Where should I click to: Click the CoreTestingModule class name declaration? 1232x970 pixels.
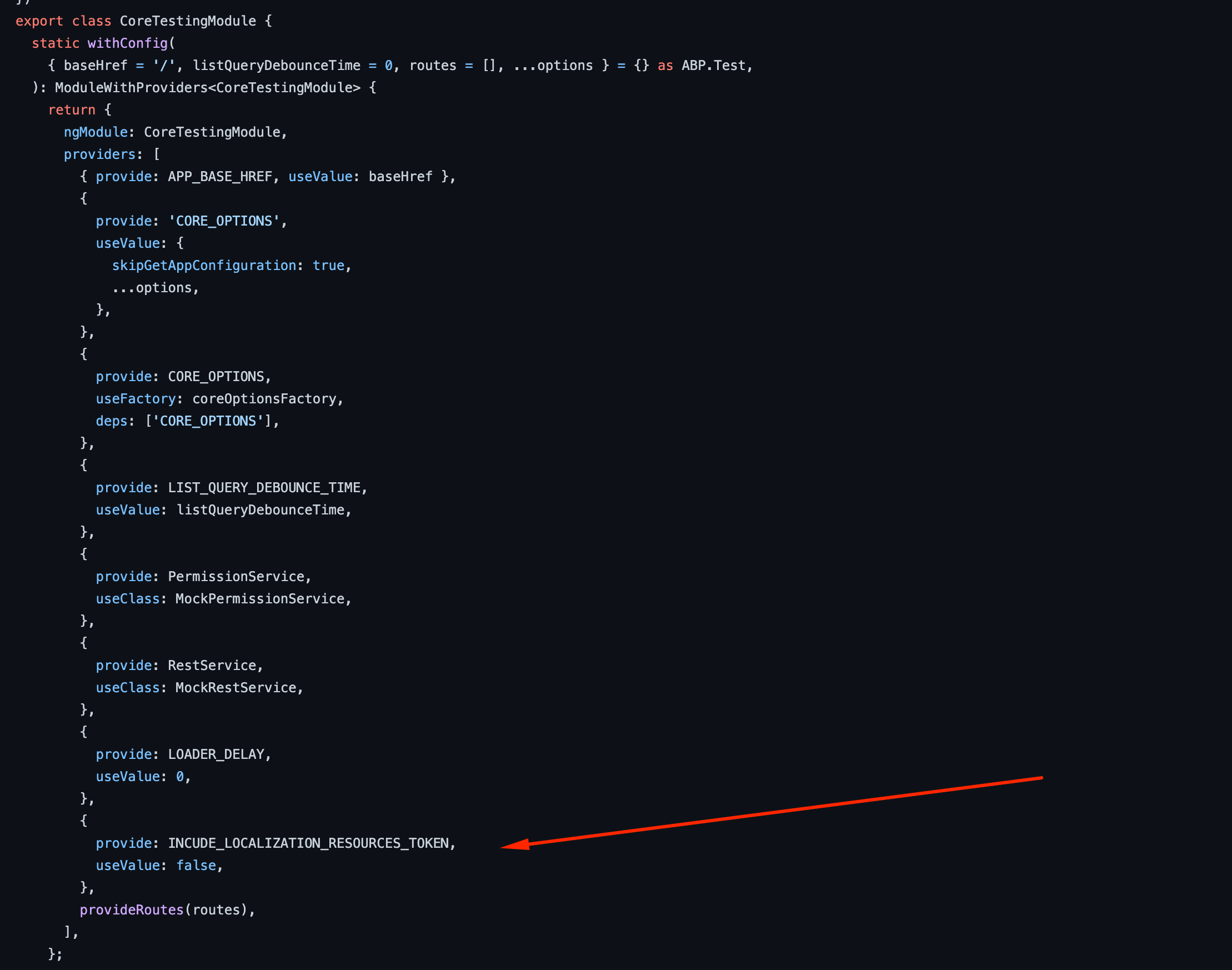(188, 21)
